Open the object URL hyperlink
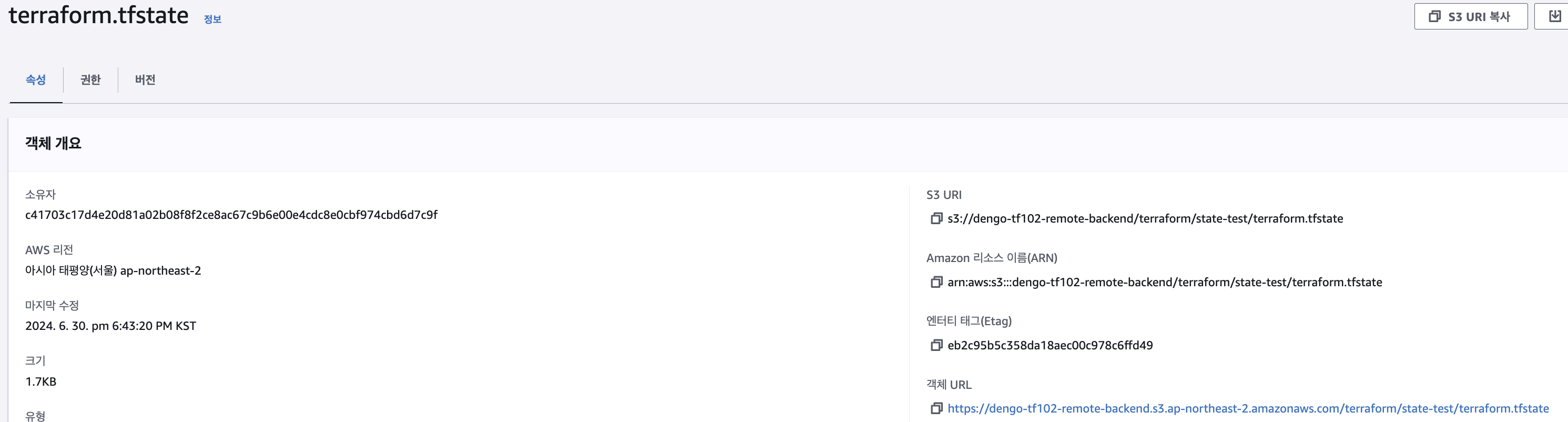The image size is (1568, 422). 1248,409
